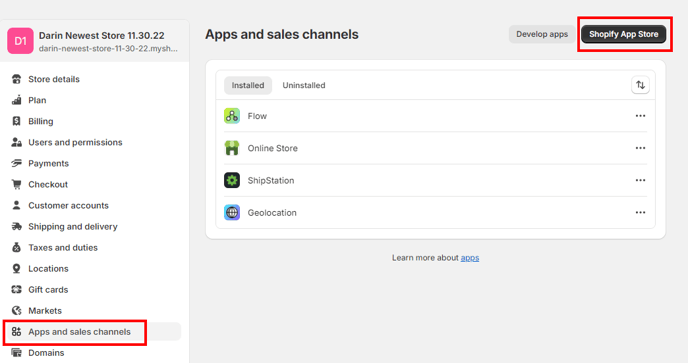Click the Payments icon in sidebar
The image size is (688, 363).
[x=17, y=163]
